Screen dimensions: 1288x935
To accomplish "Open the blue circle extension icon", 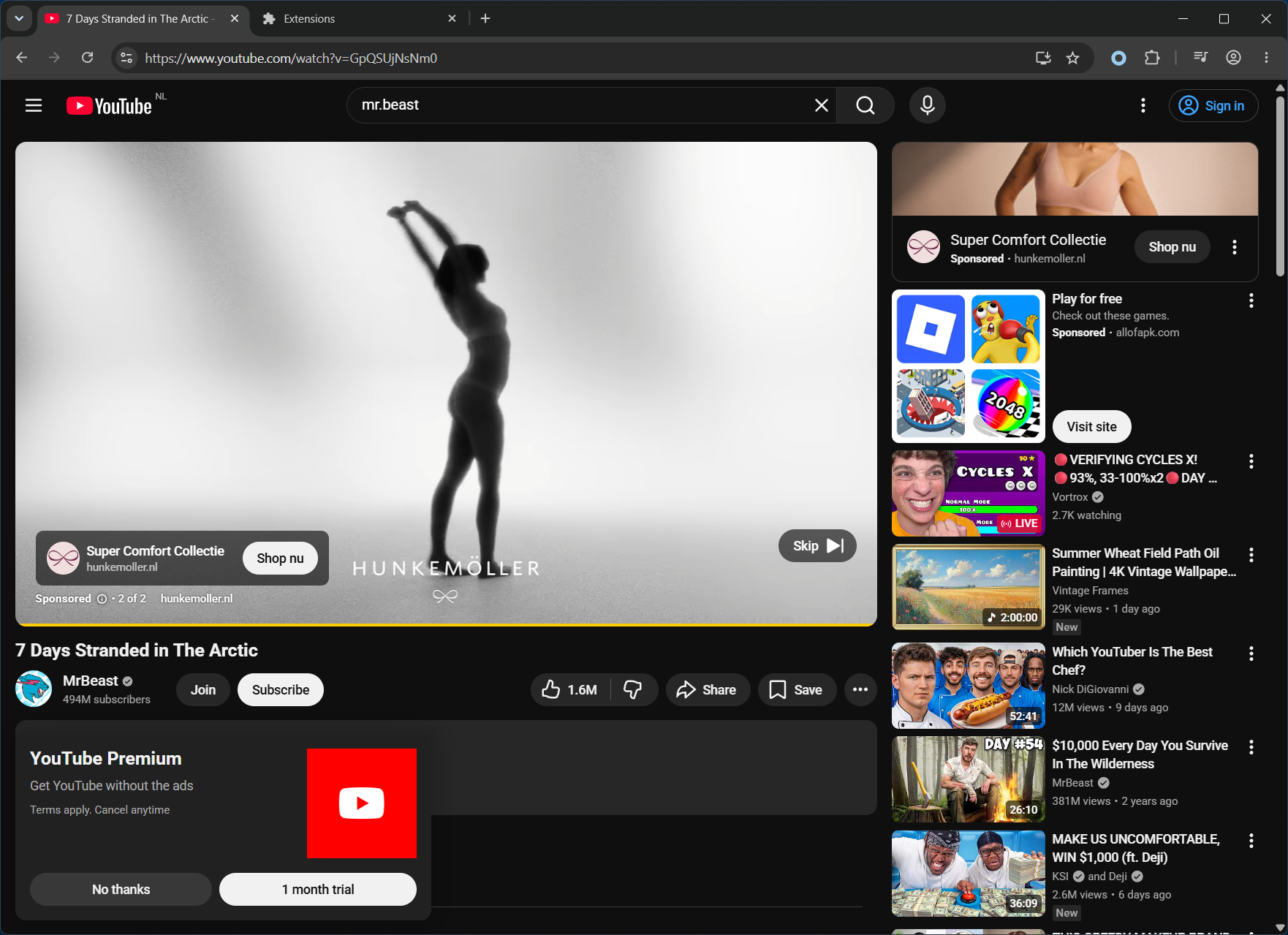I will 1118,58.
